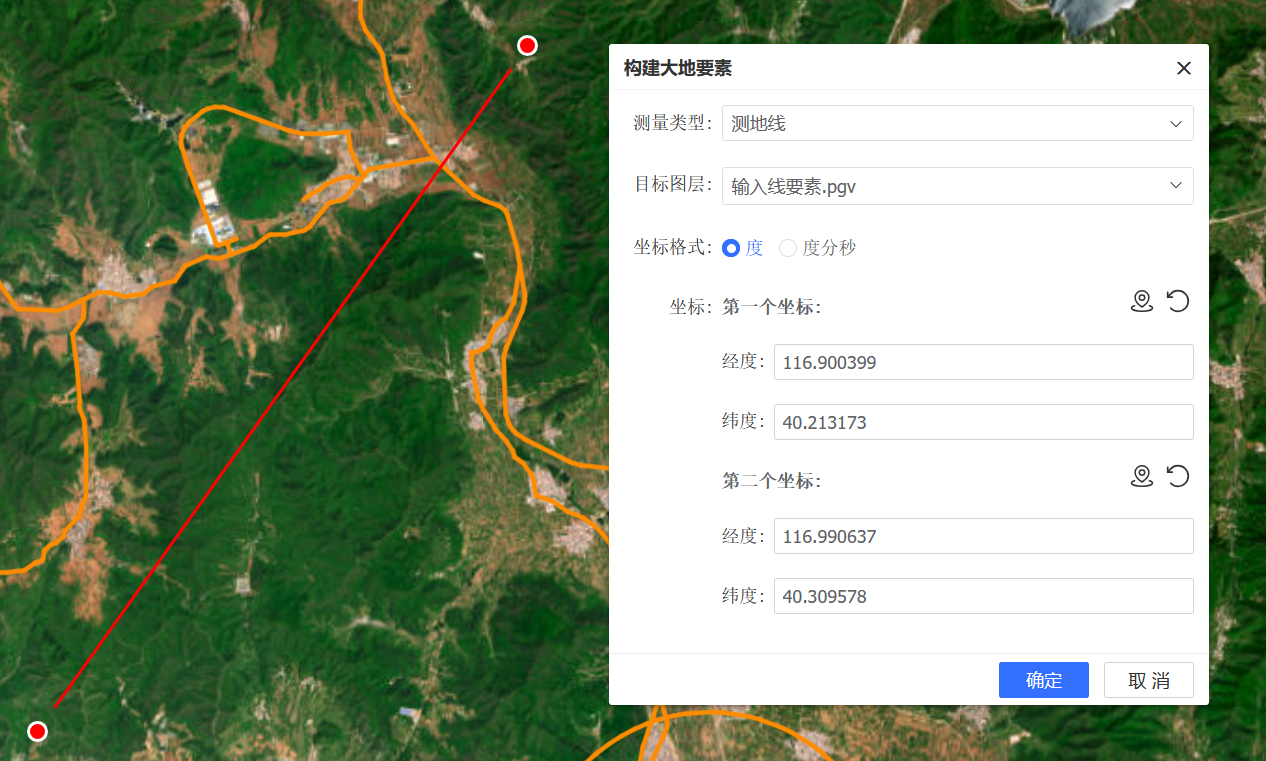Open the 测量类型 dropdown showing 测地线
The width and height of the screenshot is (1266, 761).
(x=957, y=123)
